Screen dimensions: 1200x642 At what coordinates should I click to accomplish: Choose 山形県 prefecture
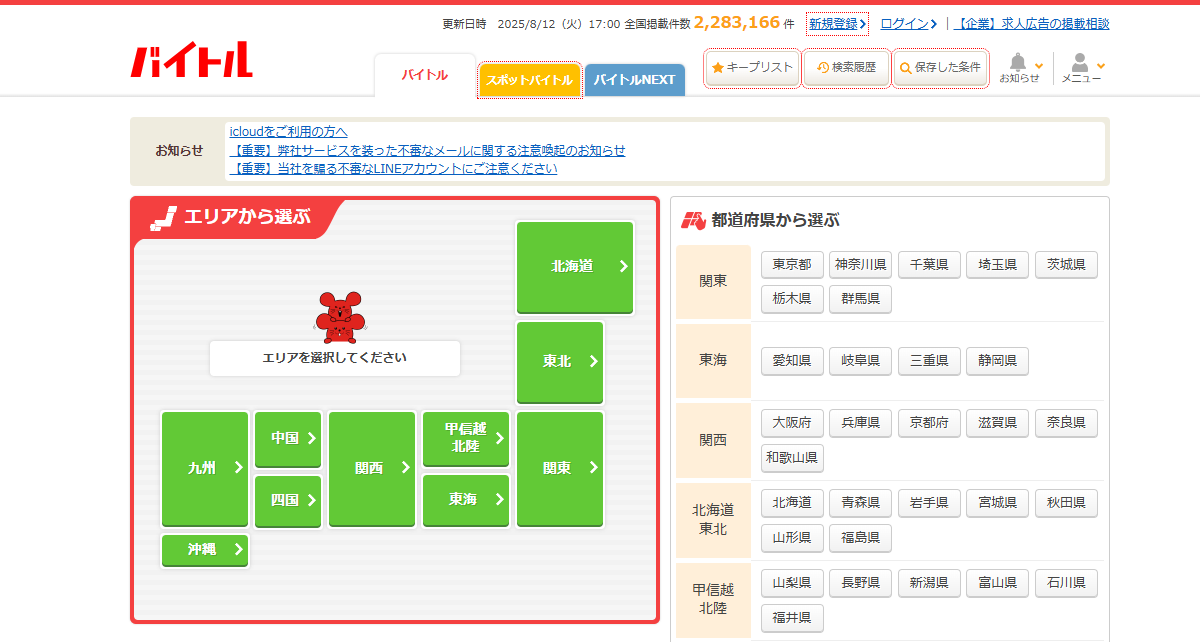[x=792, y=538]
